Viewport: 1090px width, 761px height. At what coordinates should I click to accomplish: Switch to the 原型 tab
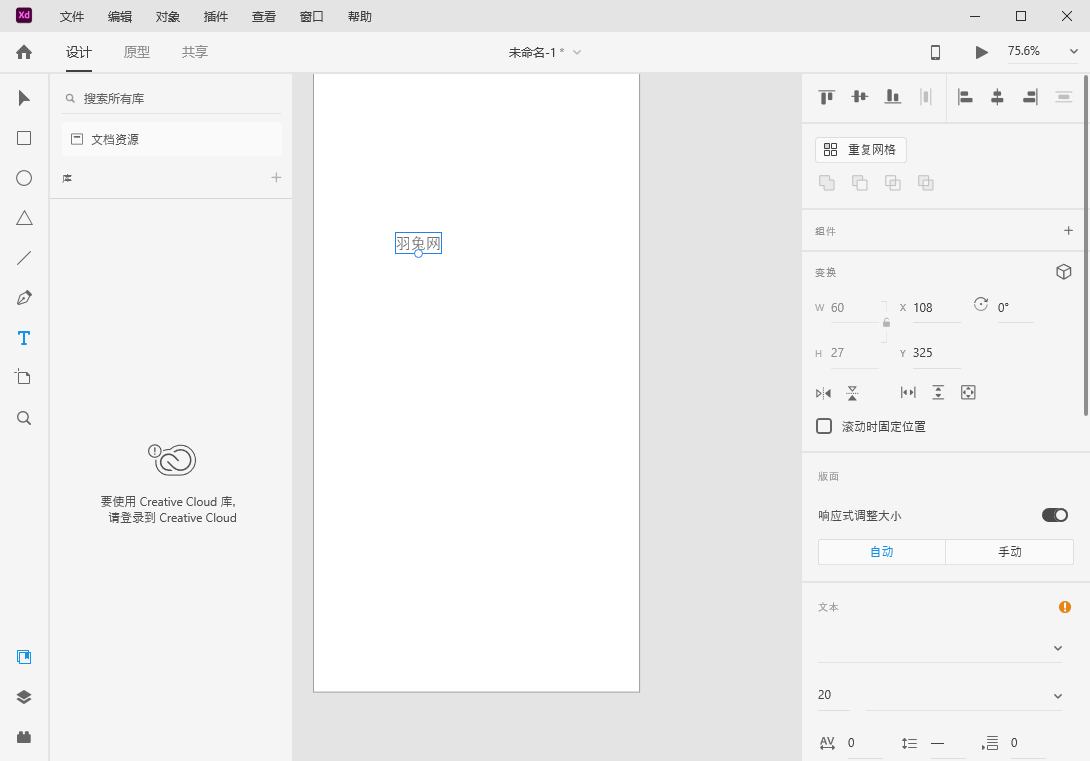[136, 52]
